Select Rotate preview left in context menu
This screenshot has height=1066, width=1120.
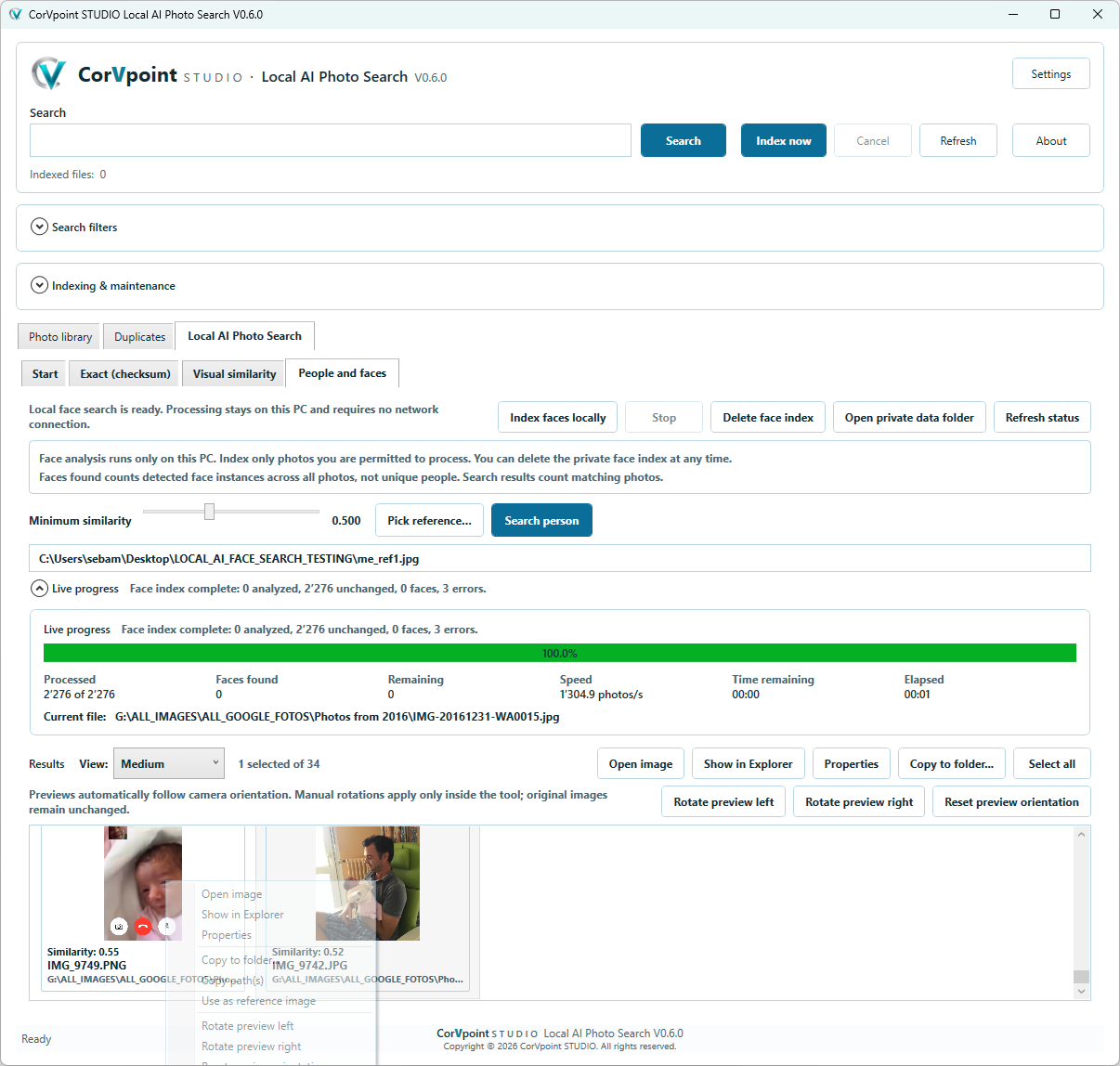(247, 1025)
